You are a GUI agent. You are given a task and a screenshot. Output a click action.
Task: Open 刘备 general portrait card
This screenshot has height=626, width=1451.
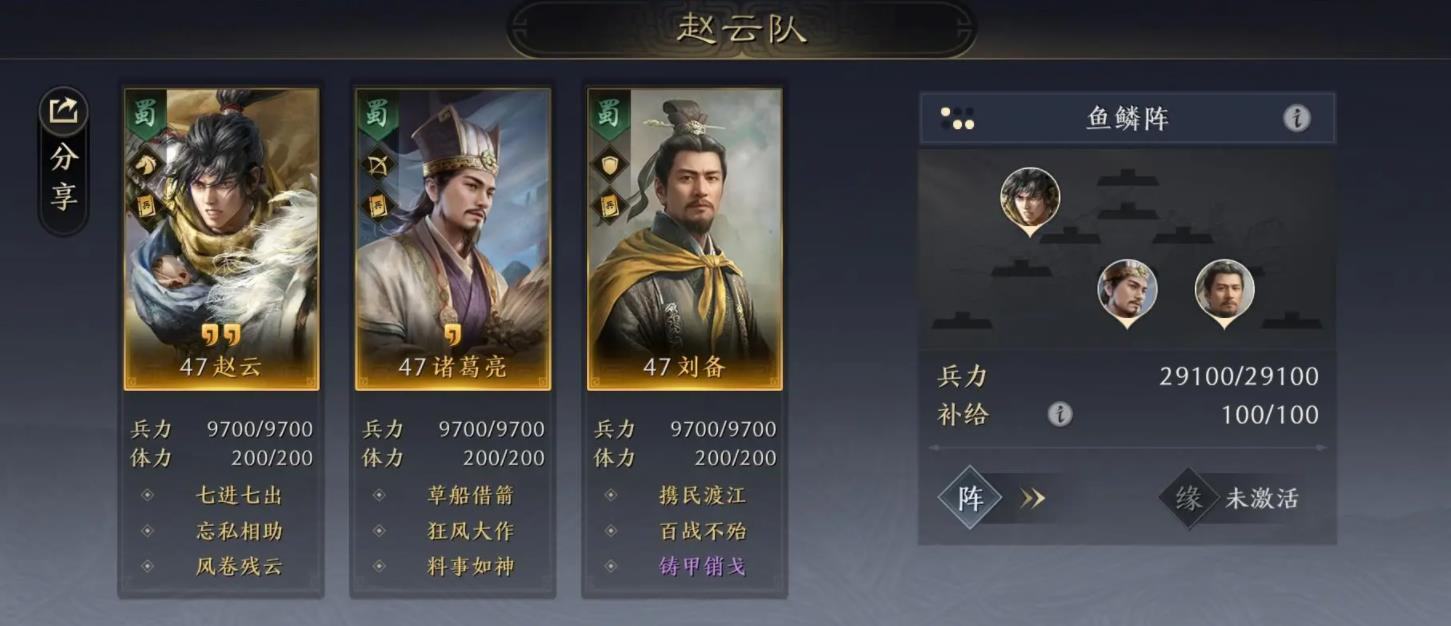click(685, 239)
